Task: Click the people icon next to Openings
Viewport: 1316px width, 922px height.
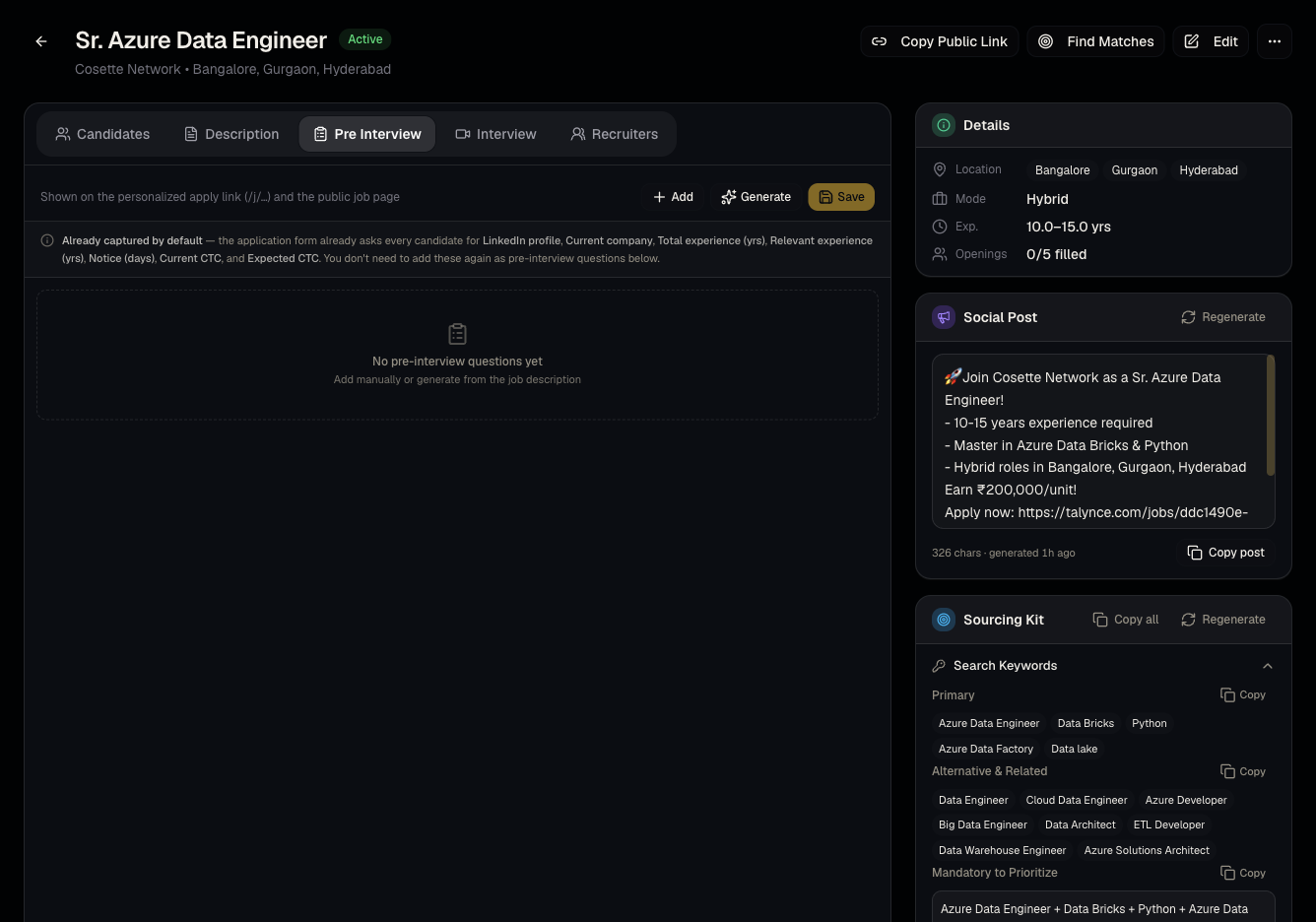Action: (940, 254)
